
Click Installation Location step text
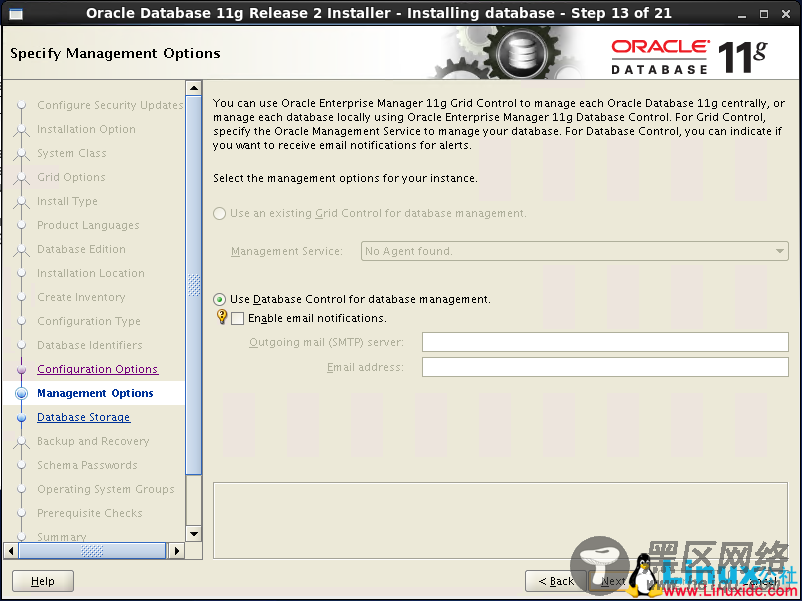coord(91,273)
